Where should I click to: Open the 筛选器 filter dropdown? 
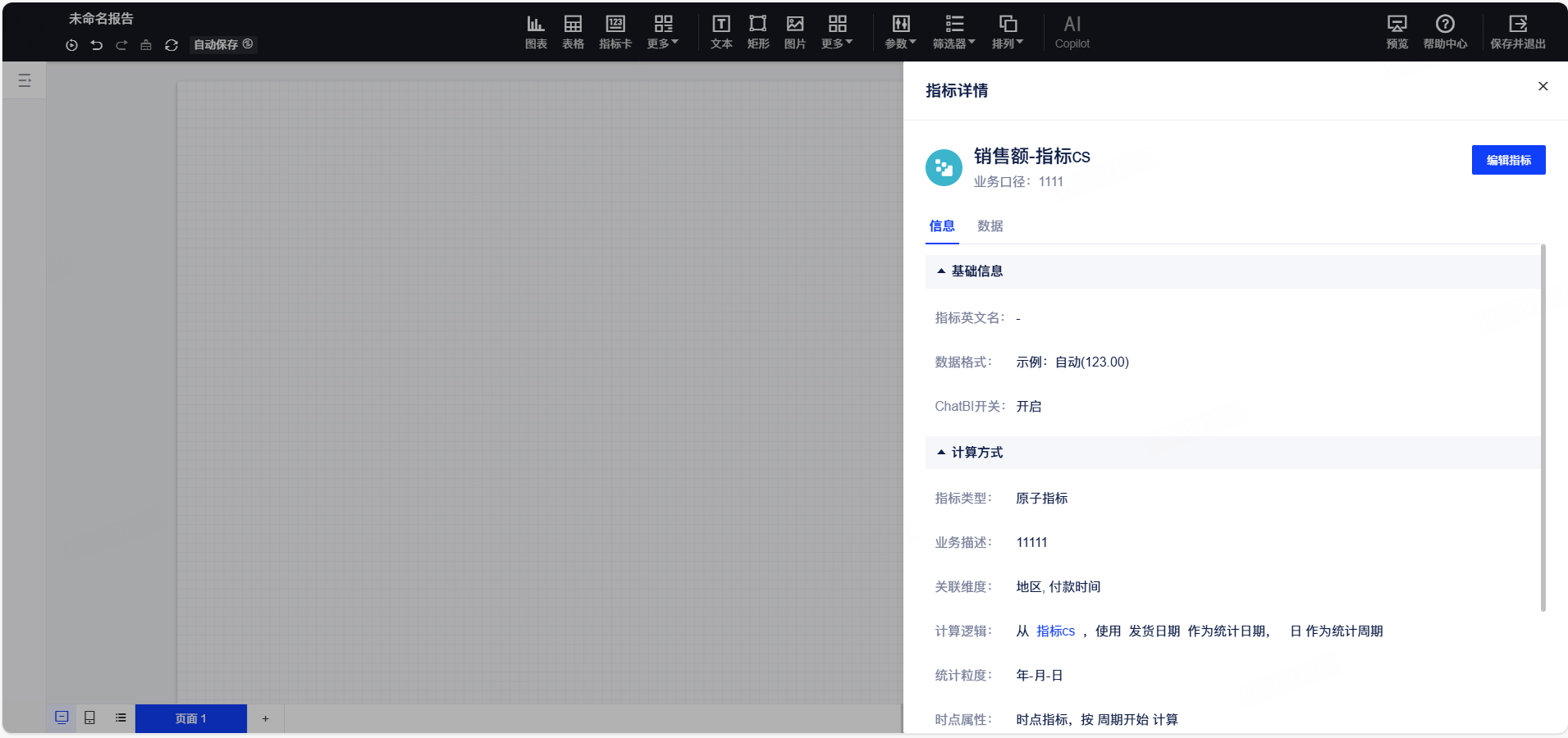click(953, 32)
